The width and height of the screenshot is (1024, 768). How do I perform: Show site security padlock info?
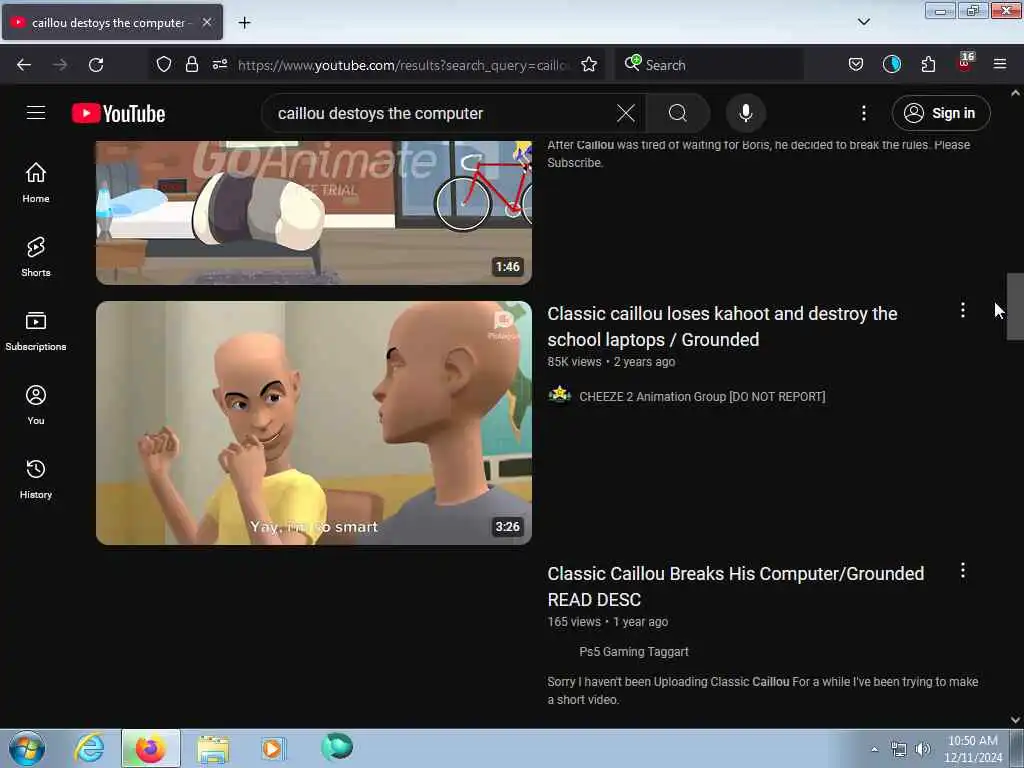tap(191, 64)
